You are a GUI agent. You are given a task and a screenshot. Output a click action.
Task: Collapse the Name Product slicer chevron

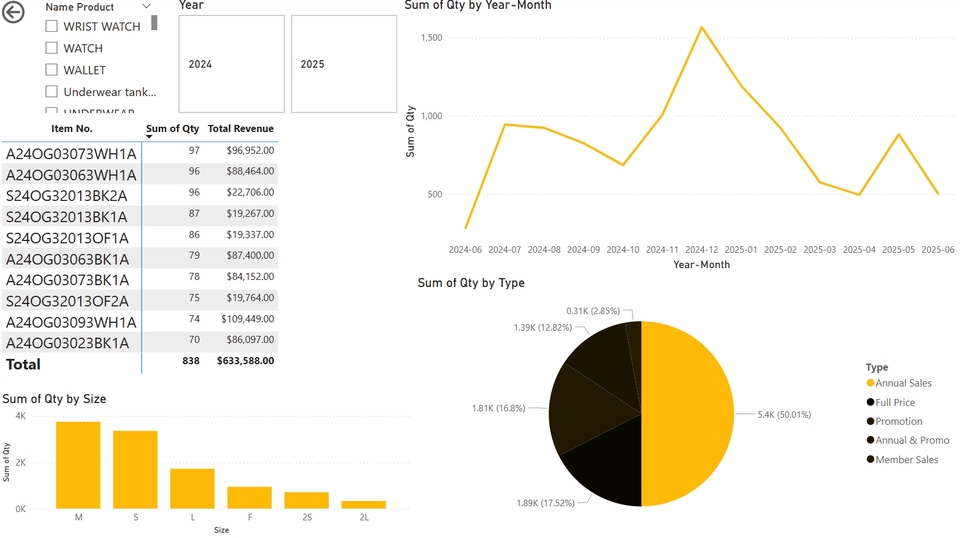[x=147, y=7]
